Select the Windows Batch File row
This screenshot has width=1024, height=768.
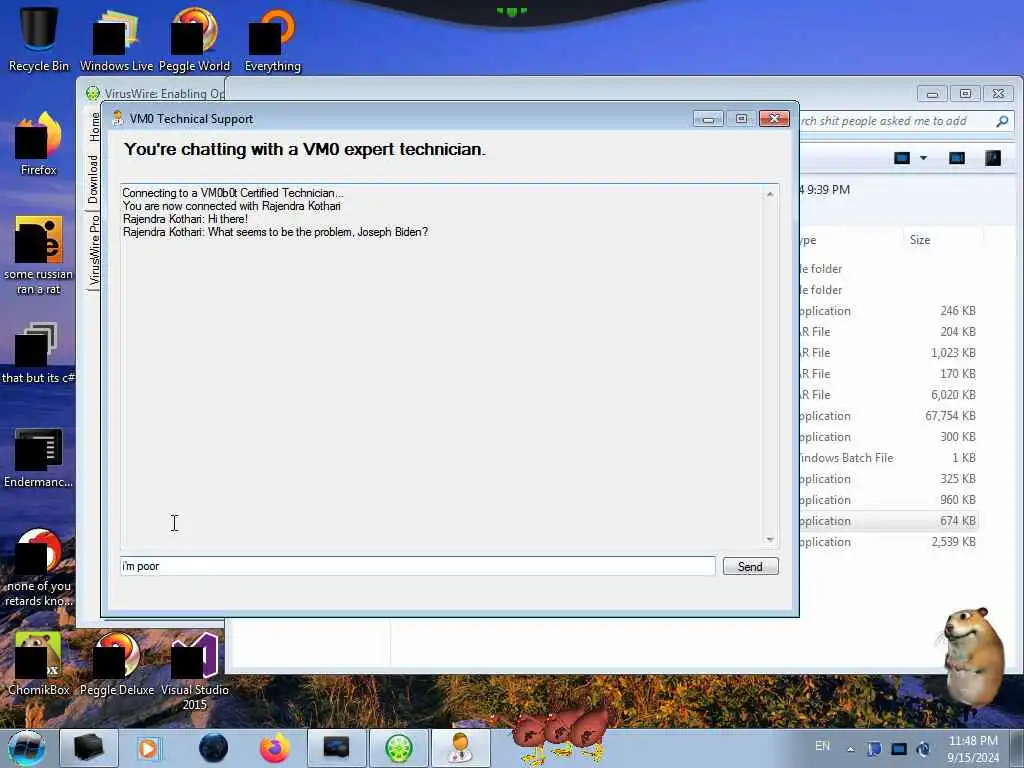point(888,458)
